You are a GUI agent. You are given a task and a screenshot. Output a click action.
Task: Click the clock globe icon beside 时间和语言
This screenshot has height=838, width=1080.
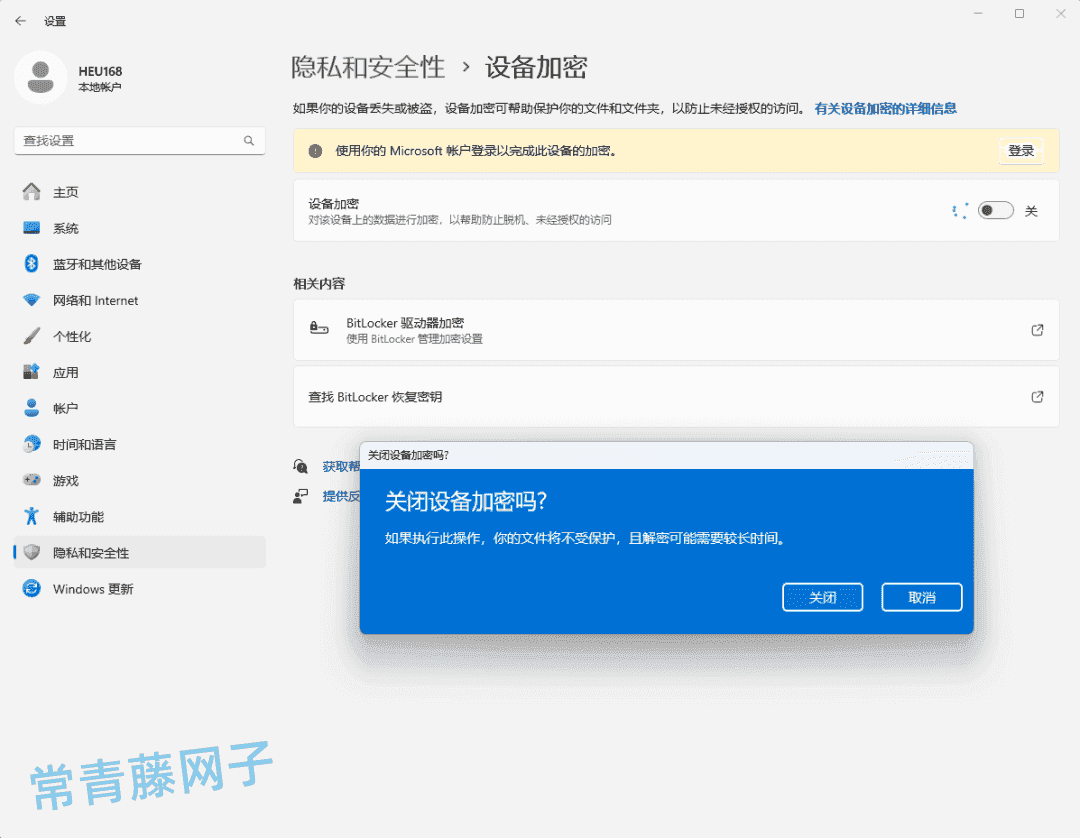(32, 444)
